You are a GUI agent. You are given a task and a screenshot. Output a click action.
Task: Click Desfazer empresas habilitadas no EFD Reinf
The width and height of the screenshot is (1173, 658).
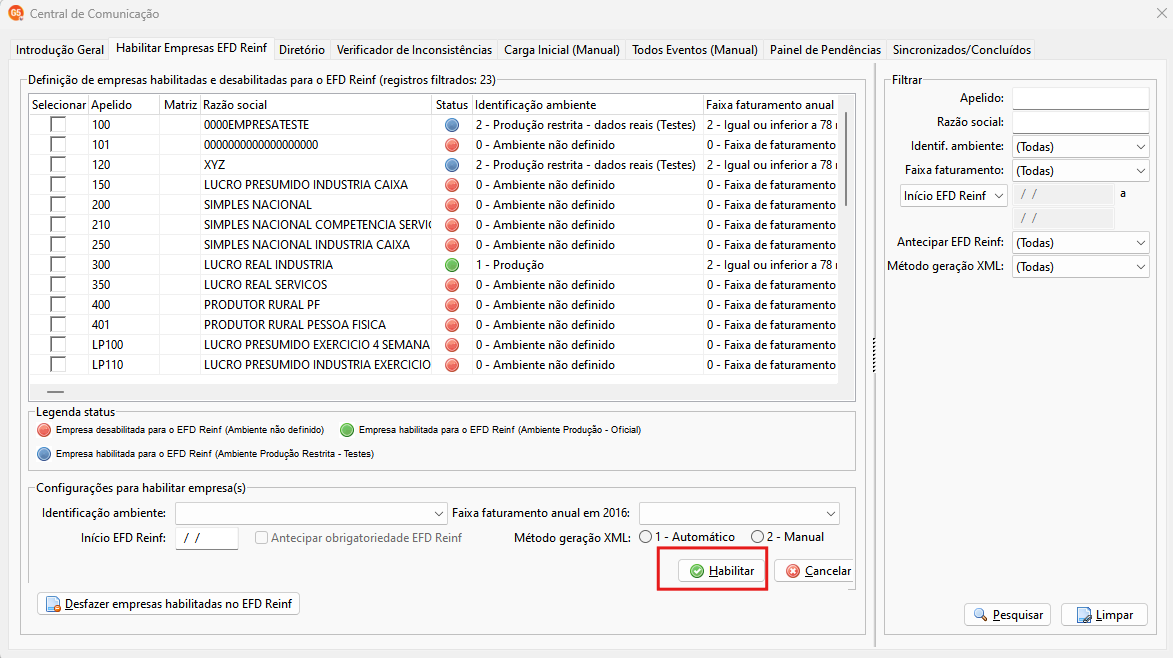point(168,604)
